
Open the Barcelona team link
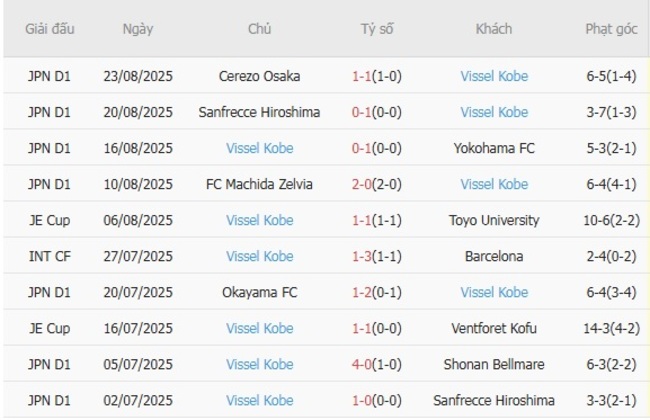tap(494, 256)
